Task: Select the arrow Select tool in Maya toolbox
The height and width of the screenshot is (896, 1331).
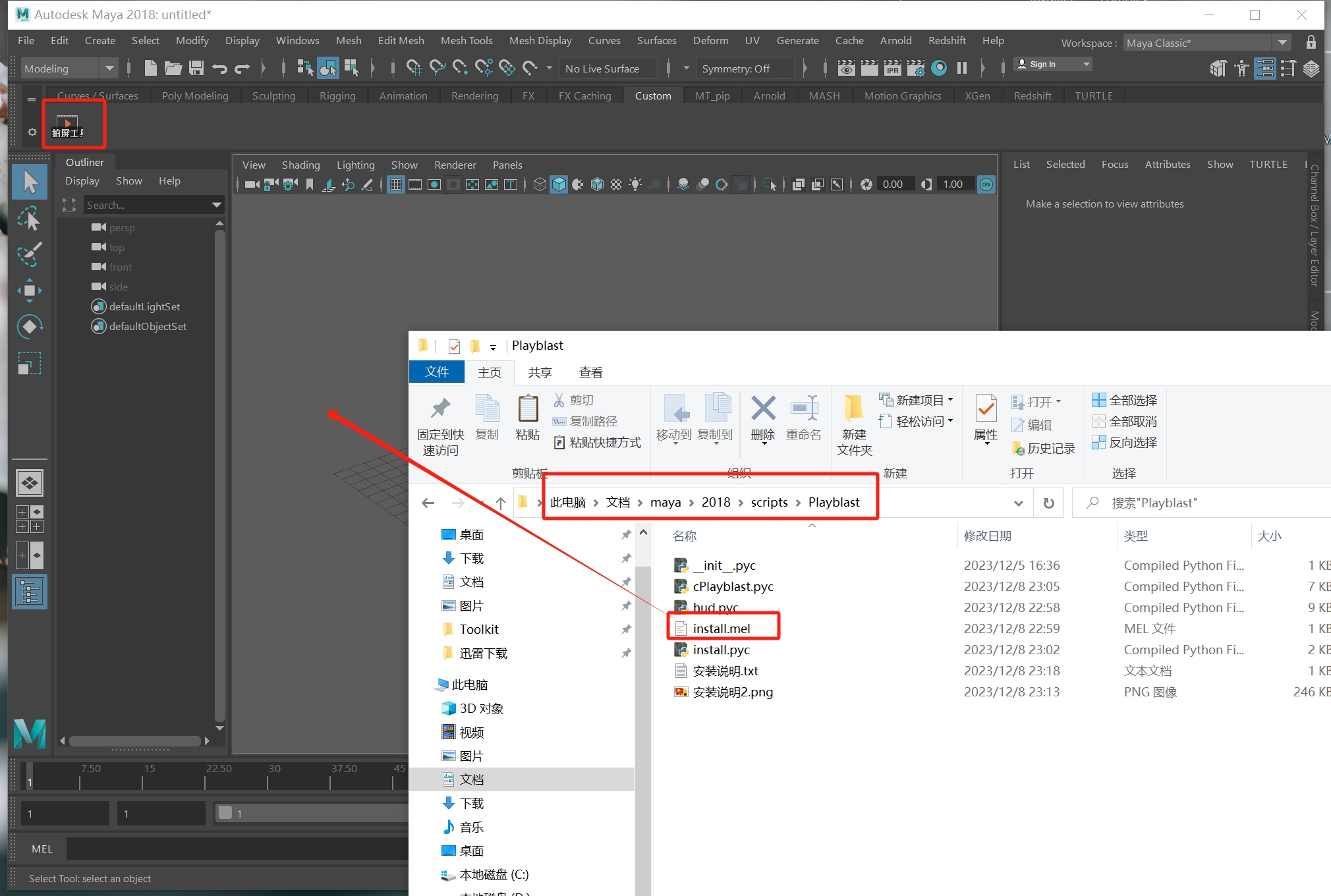Action: point(30,182)
